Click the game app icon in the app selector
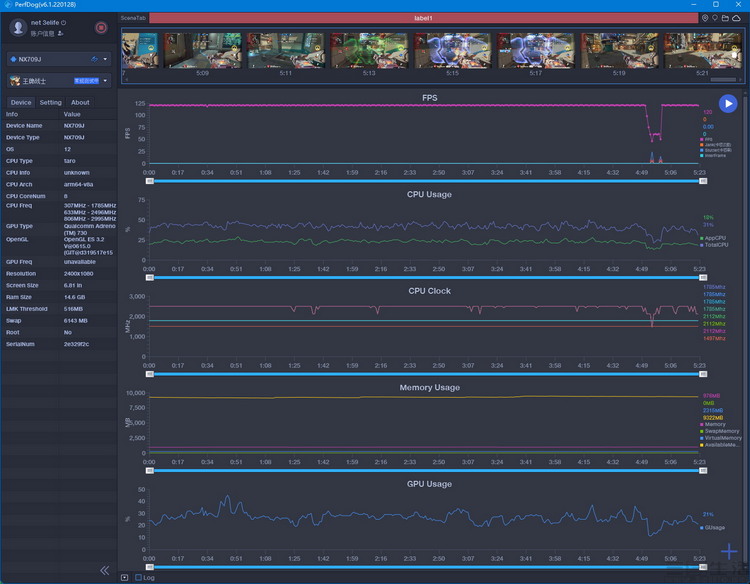This screenshot has width=750, height=584. [15, 81]
